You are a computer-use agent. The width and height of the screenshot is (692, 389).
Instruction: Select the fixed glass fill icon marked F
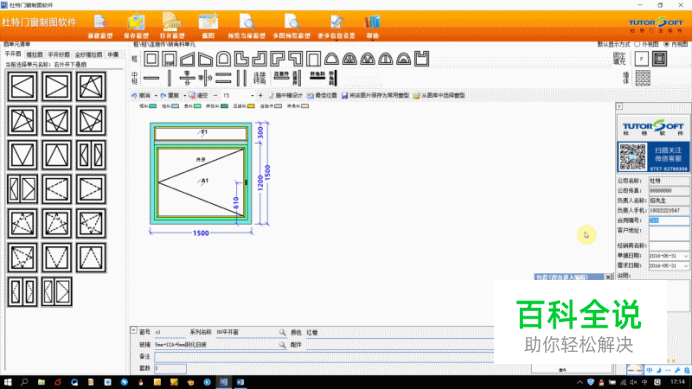[641, 59]
